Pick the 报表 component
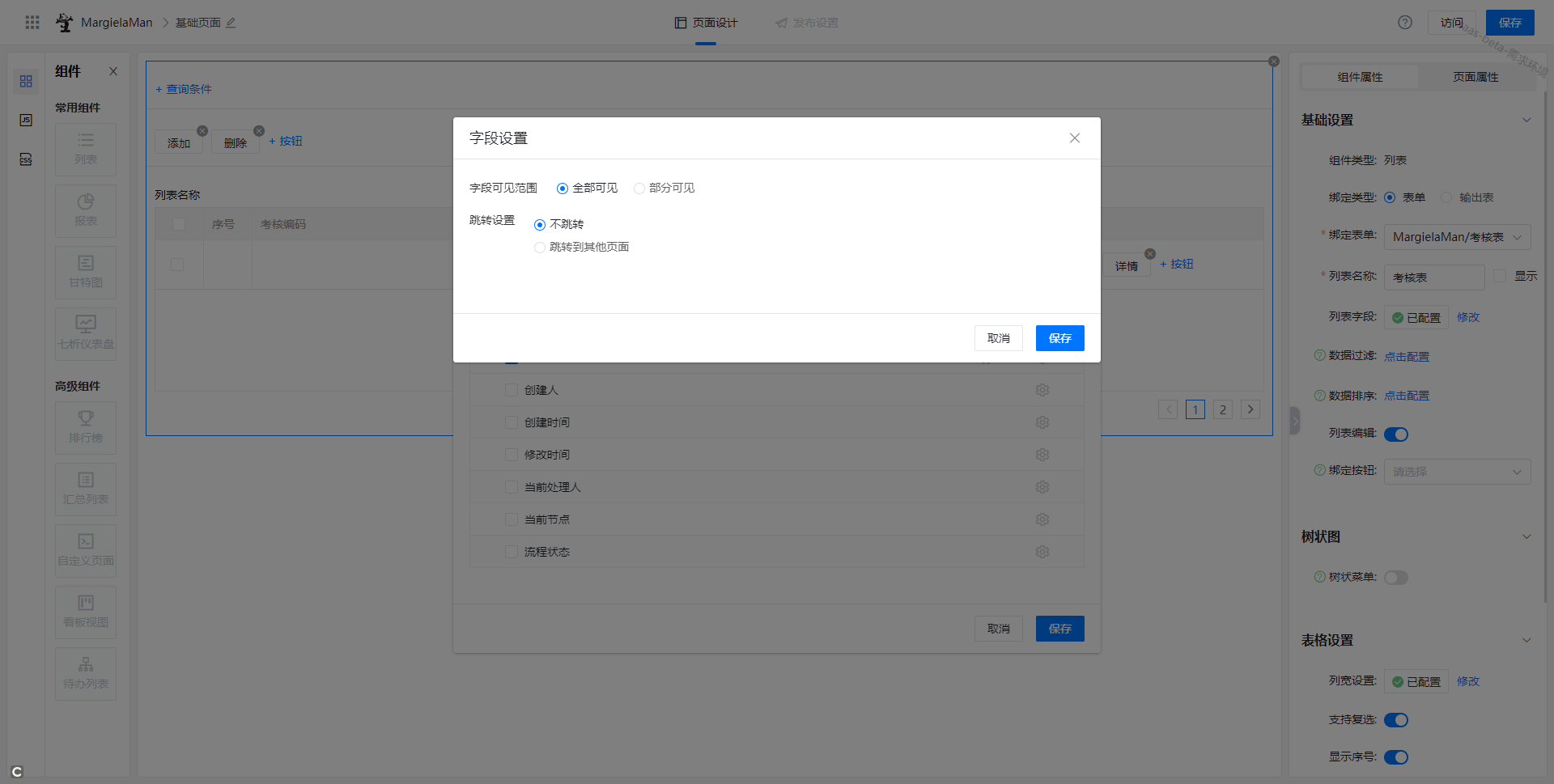 pos(86,211)
